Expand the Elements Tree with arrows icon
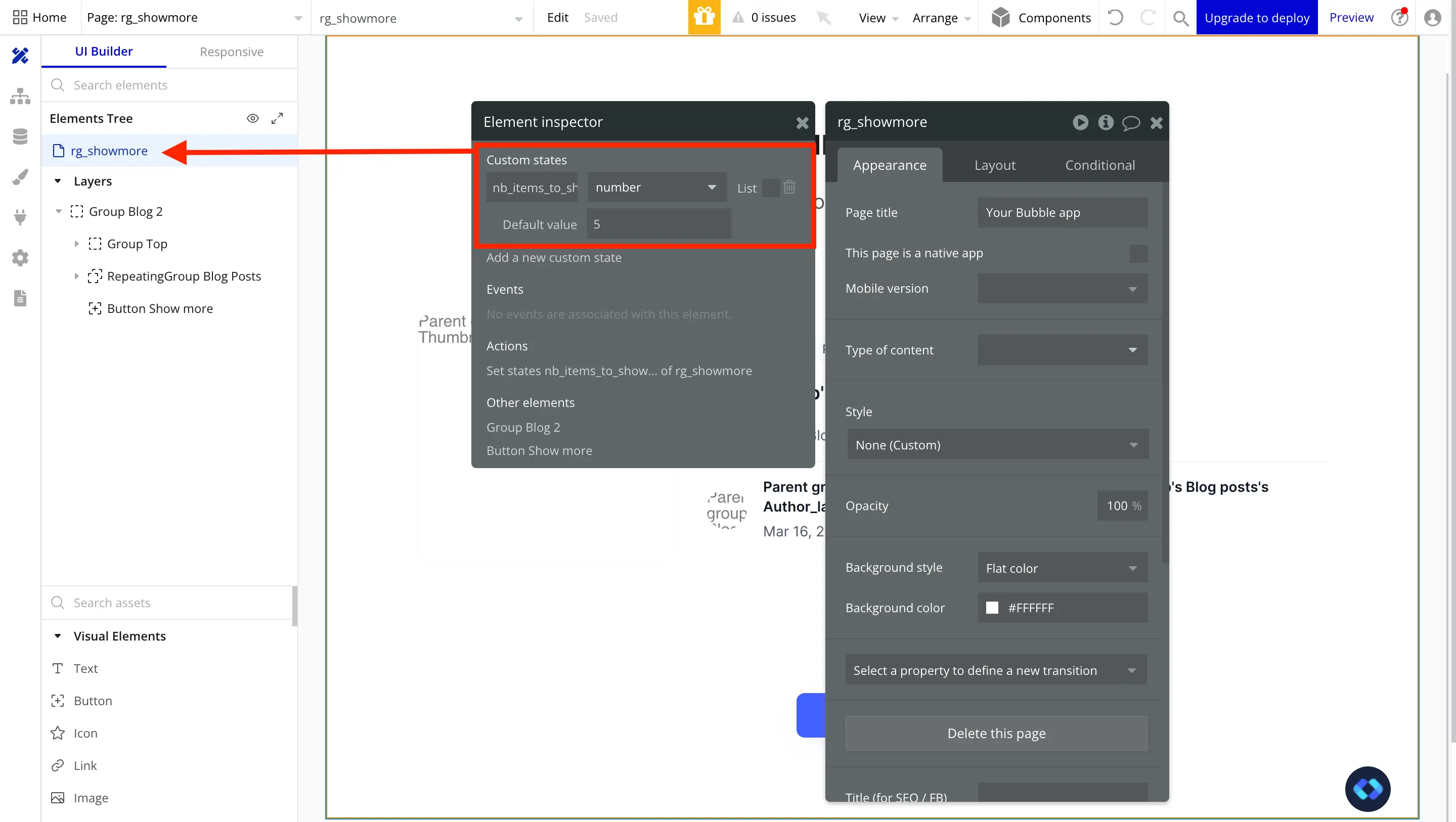Screen dimensions: 1456x822 point(277,118)
